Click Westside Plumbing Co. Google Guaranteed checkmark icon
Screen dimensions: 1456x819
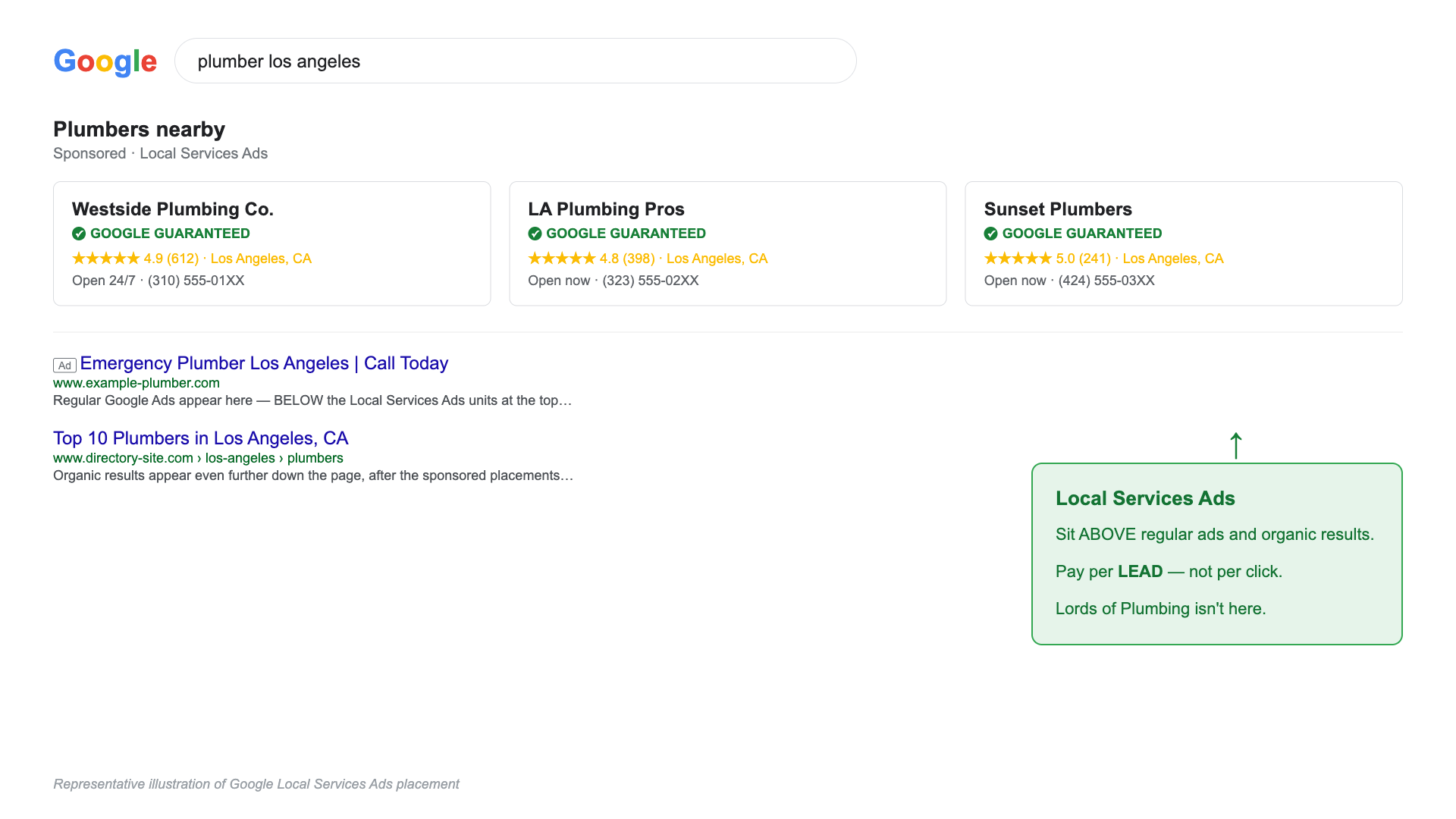(79, 234)
